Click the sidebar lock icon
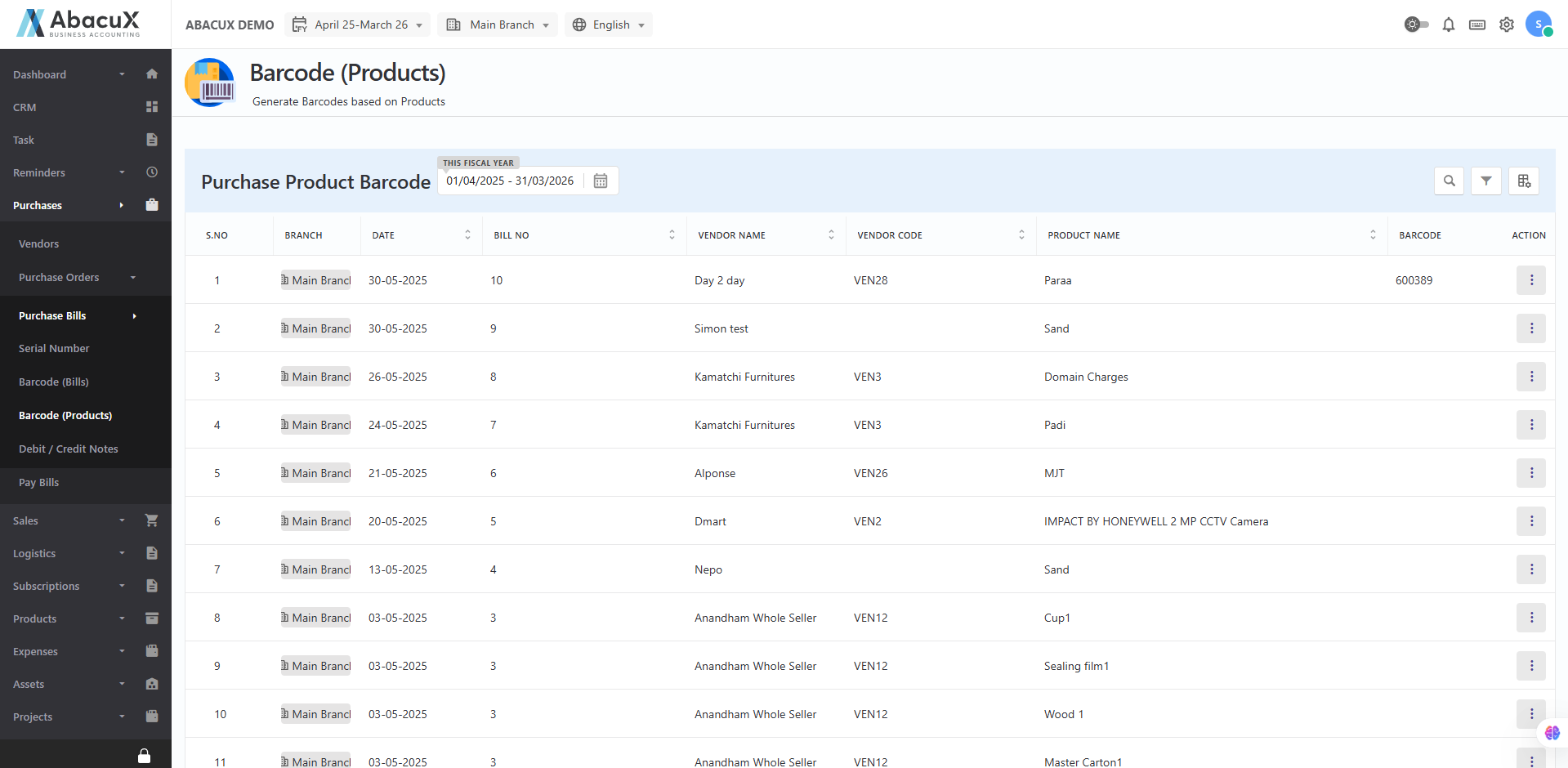The image size is (1568, 768). pos(144,756)
